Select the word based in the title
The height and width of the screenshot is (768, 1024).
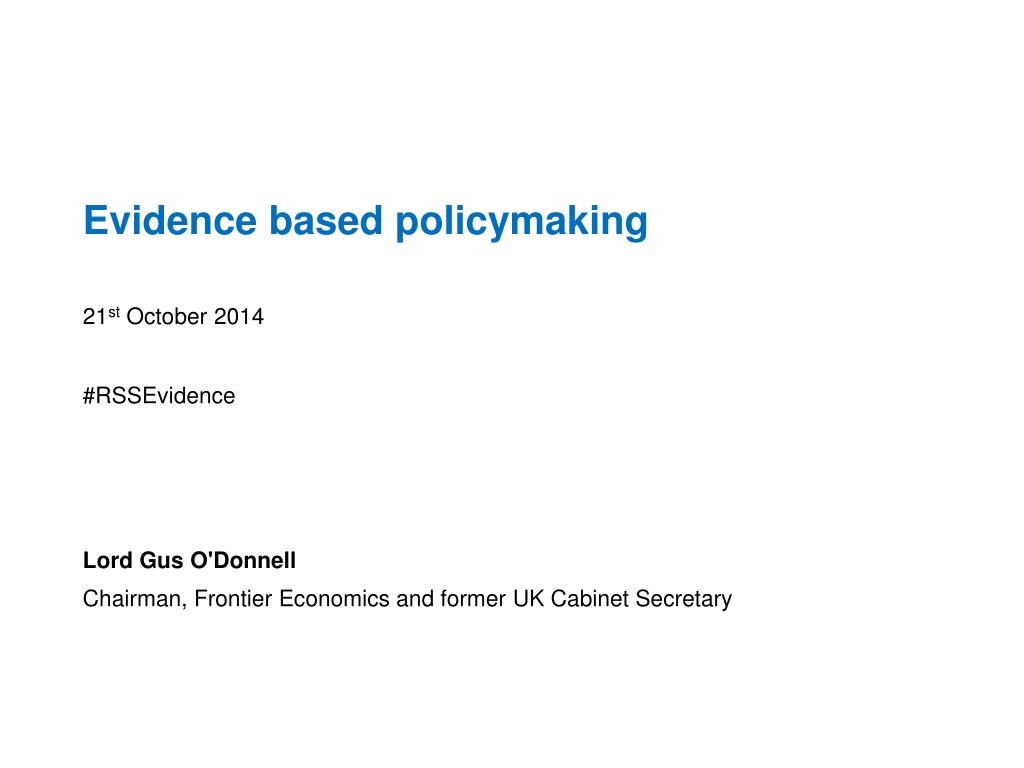click(x=326, y=220)
